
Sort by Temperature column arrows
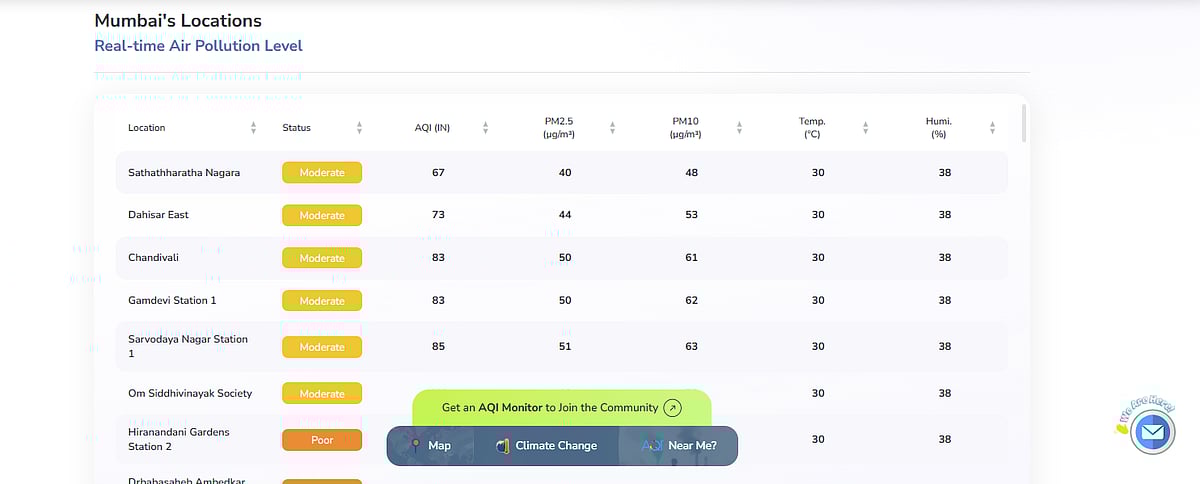(865, 128)
